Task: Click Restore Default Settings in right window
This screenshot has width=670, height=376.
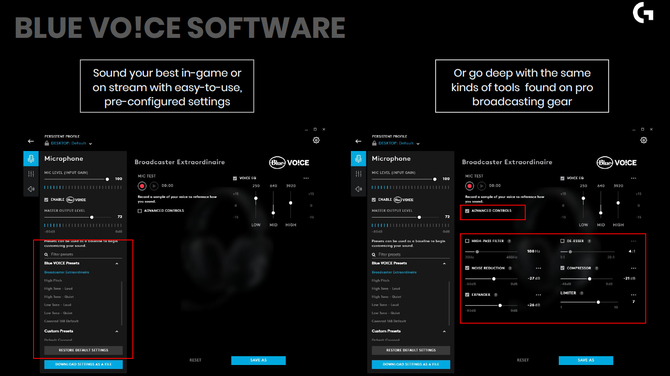Action: (411, 350)
